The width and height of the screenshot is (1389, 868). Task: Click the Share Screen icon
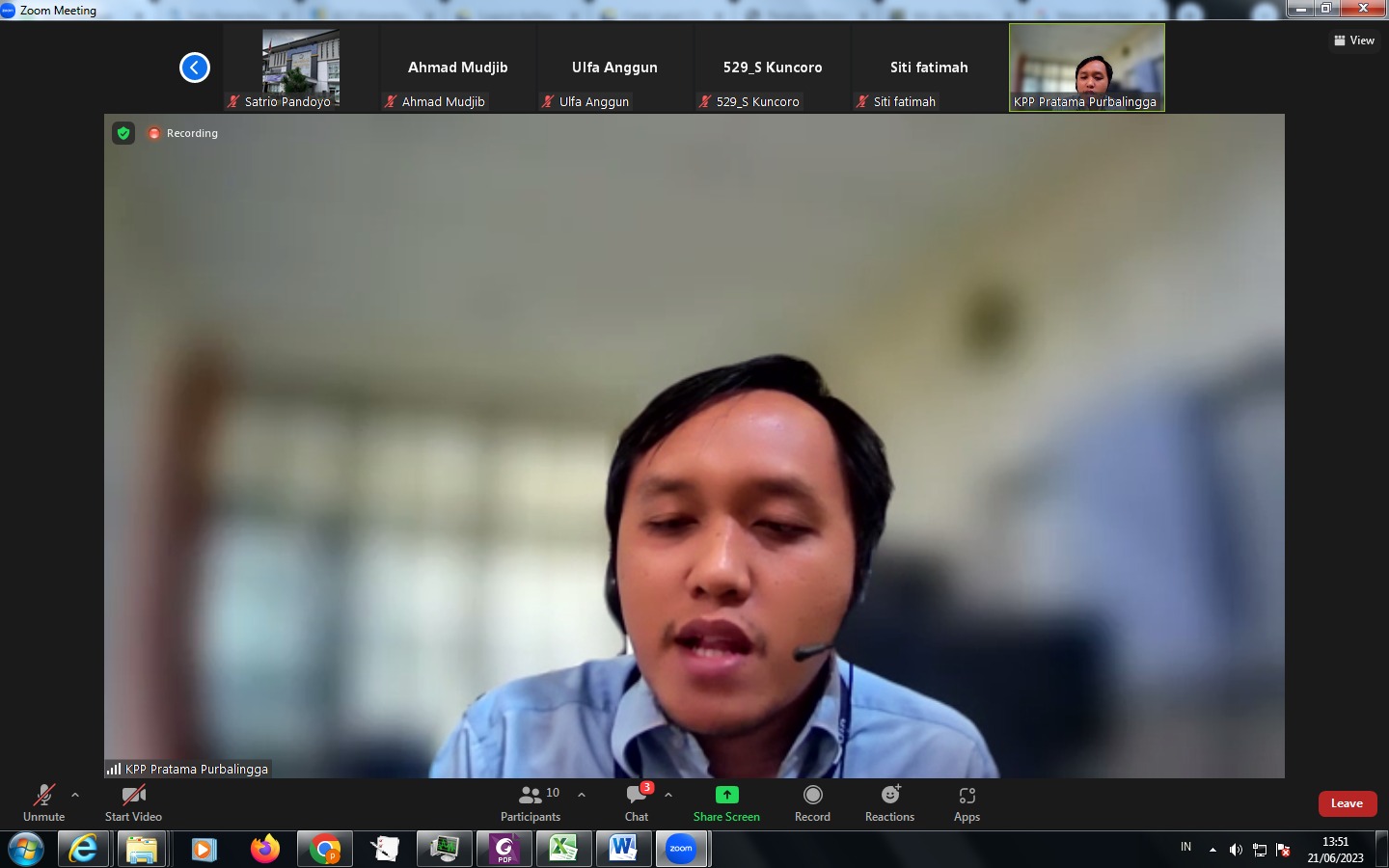point(726,796)
